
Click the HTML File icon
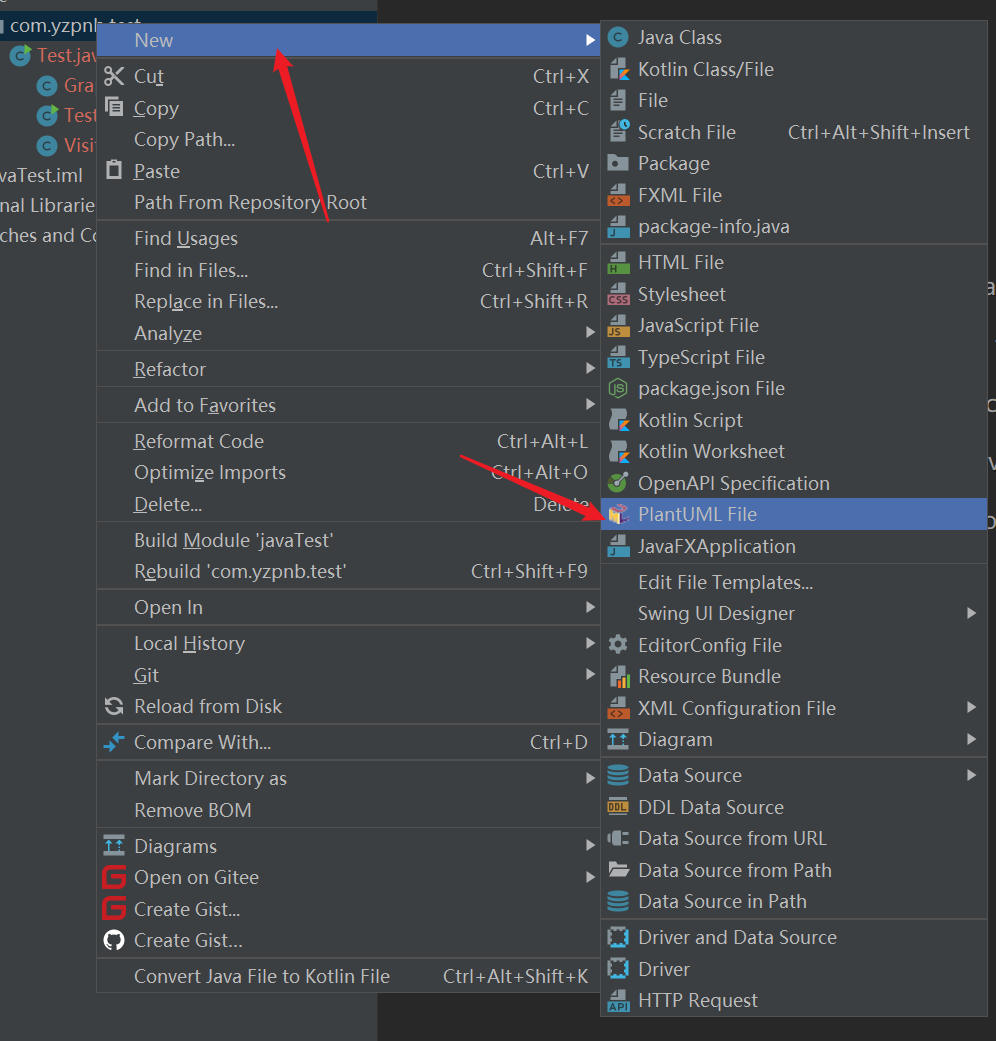618,262
